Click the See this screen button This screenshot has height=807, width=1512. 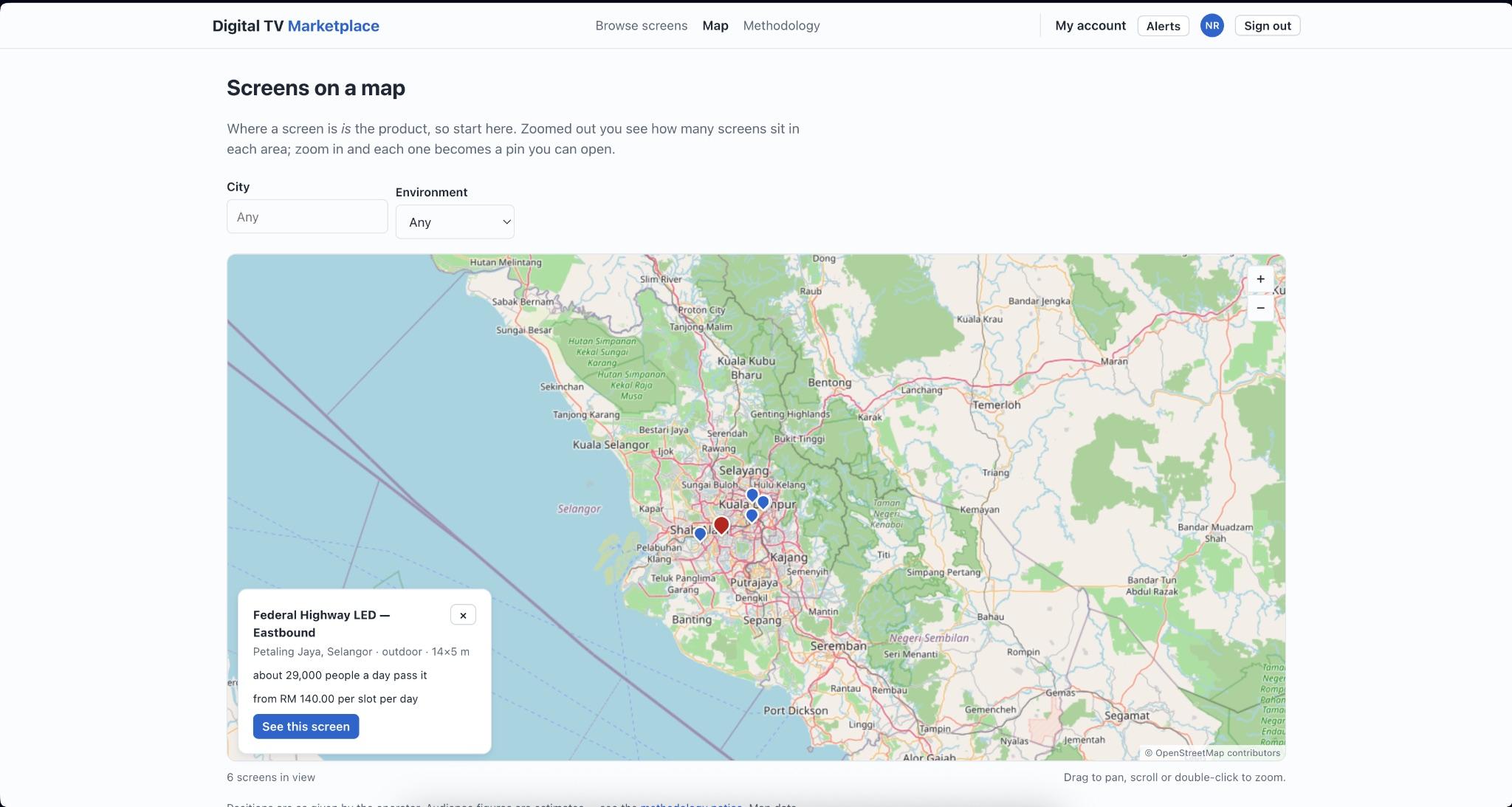(x=306, y=727)
